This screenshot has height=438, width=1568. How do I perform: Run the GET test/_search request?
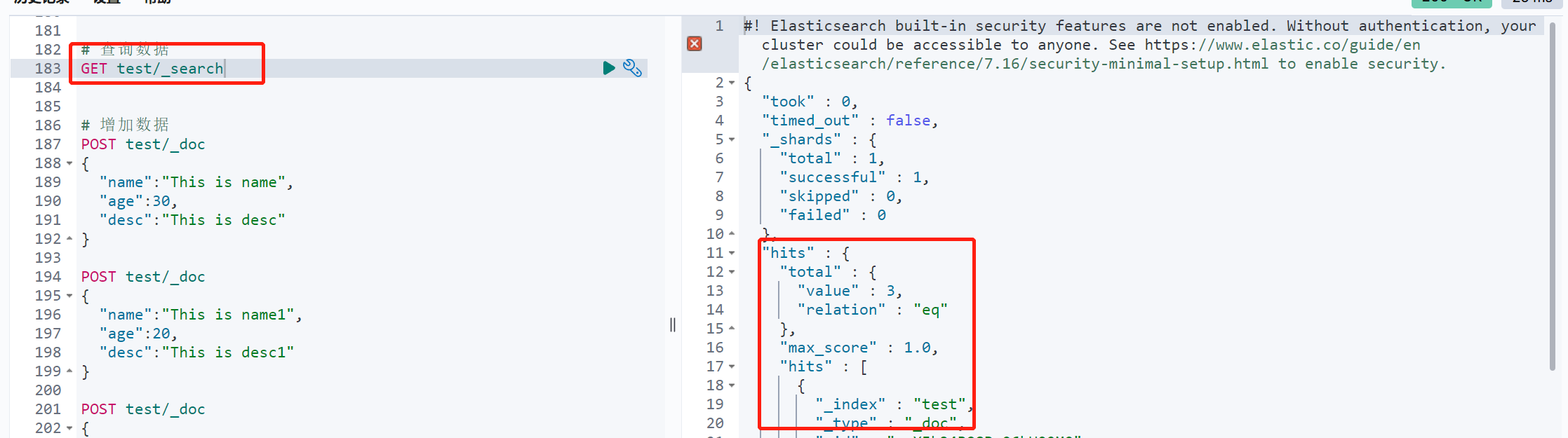(x=609, y=68)
